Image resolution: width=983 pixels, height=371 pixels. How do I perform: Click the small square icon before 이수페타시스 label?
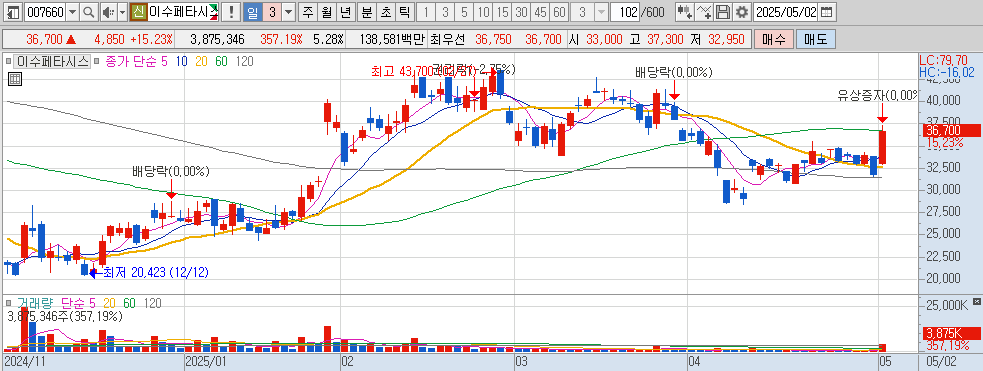(8, 61)
